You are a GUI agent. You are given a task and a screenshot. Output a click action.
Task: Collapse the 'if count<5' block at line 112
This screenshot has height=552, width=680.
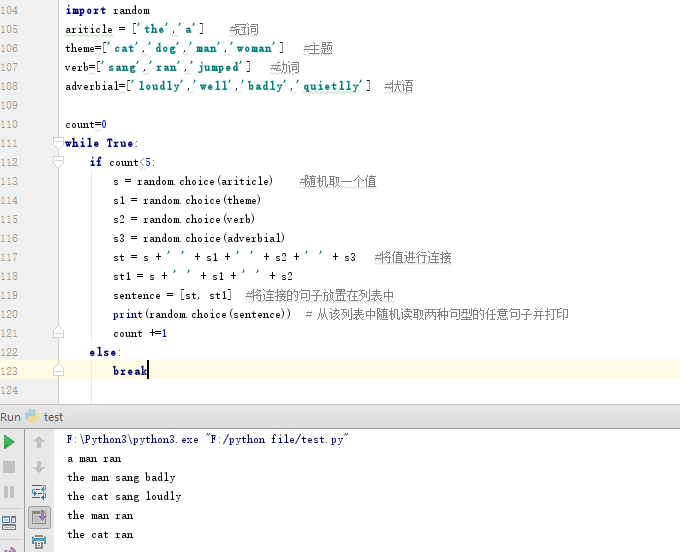[58, 161]
